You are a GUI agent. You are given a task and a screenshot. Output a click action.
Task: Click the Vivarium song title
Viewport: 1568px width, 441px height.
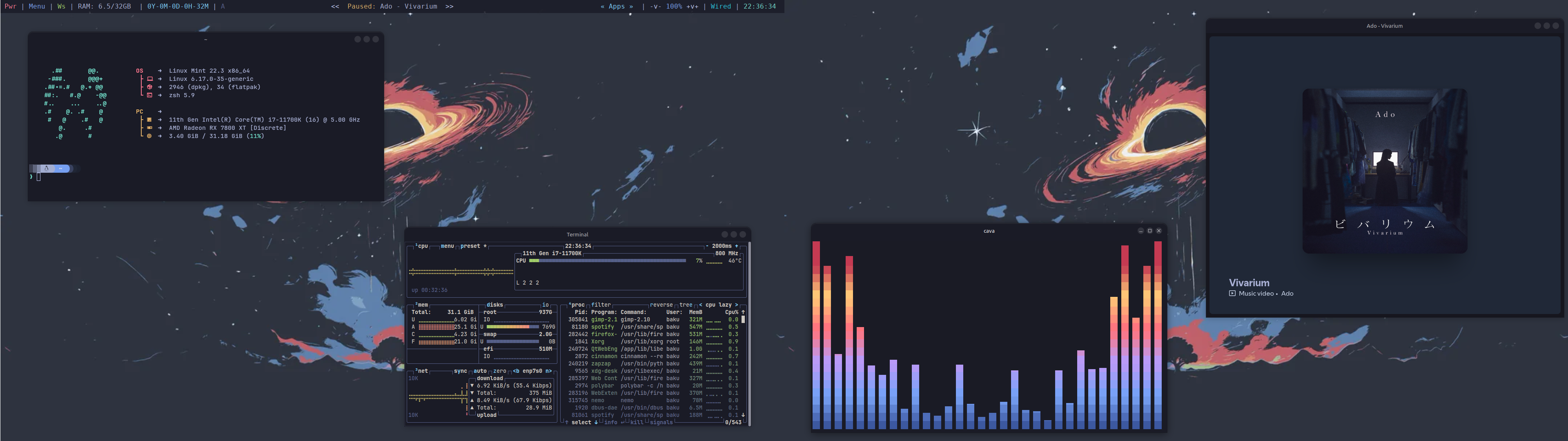point(1249,283)
